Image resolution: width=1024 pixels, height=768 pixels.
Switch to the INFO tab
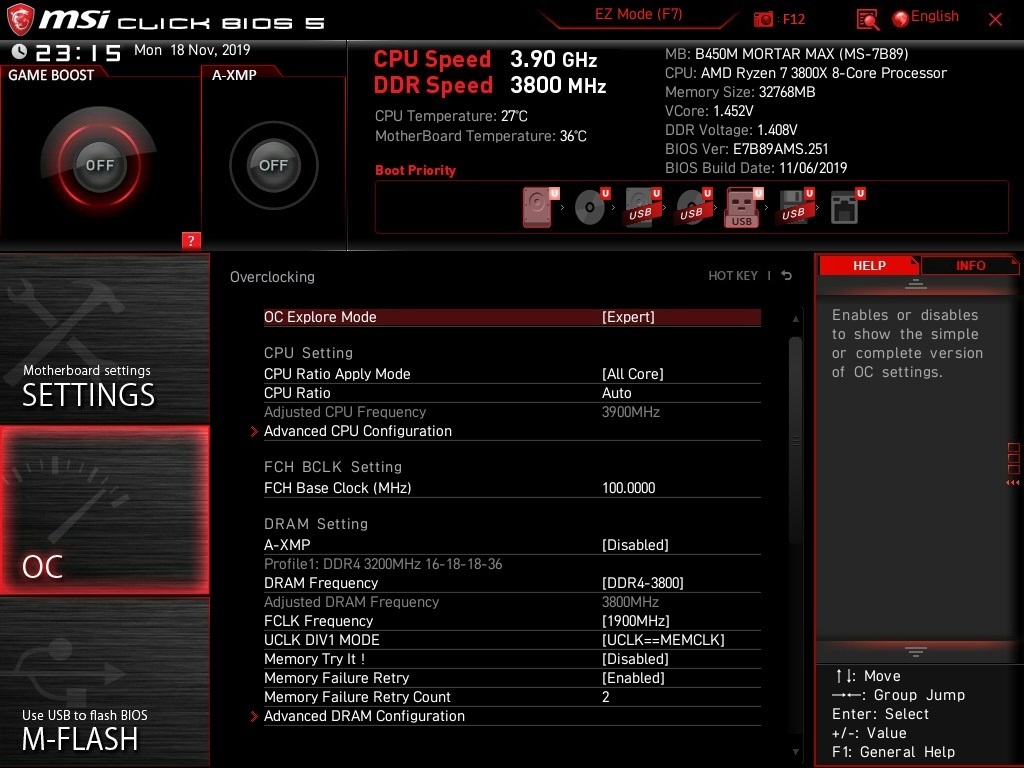tap(970, 265)
